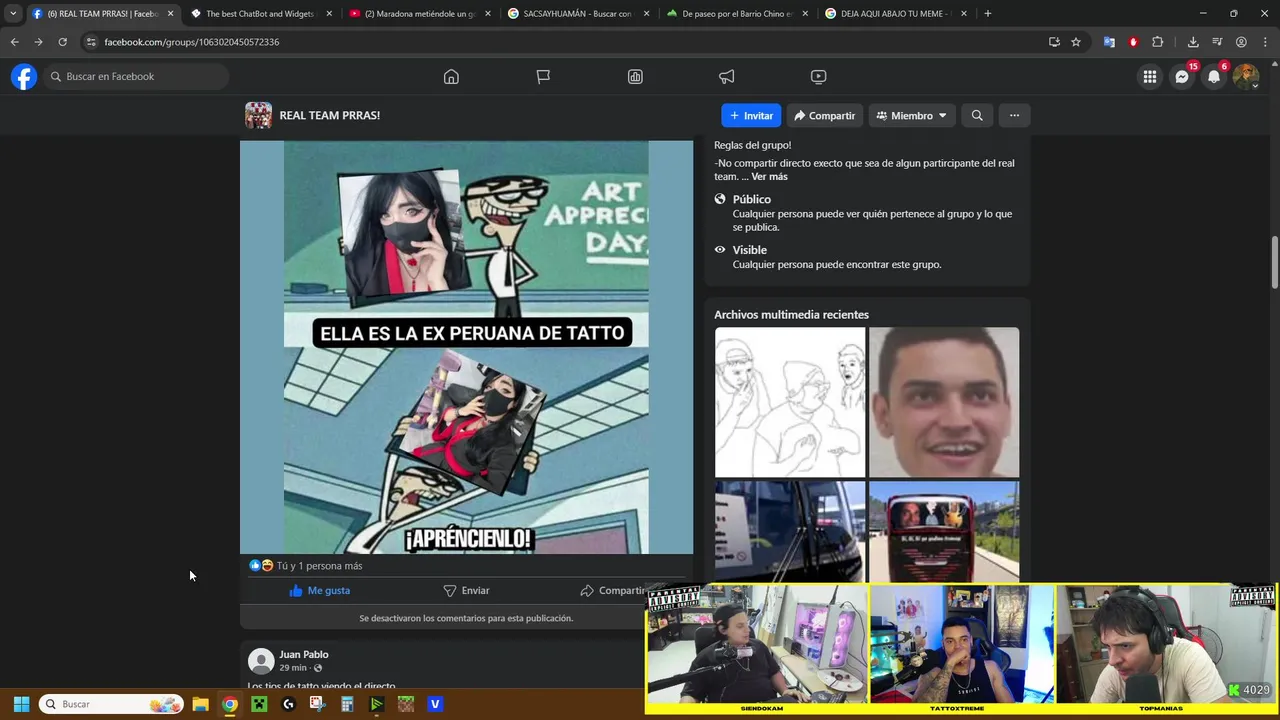Open the smiling man face thumbnail
The height and width of the screenshot is (720, 1280).
pos(944,402)
